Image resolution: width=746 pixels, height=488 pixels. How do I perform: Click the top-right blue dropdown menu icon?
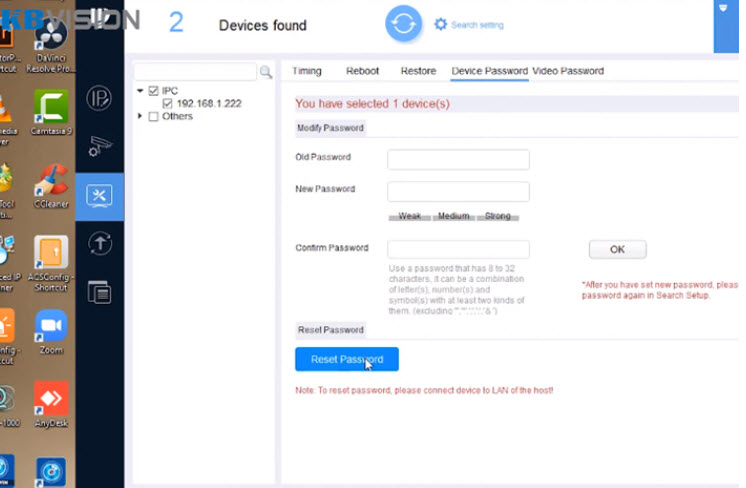[x=723, y=8]
